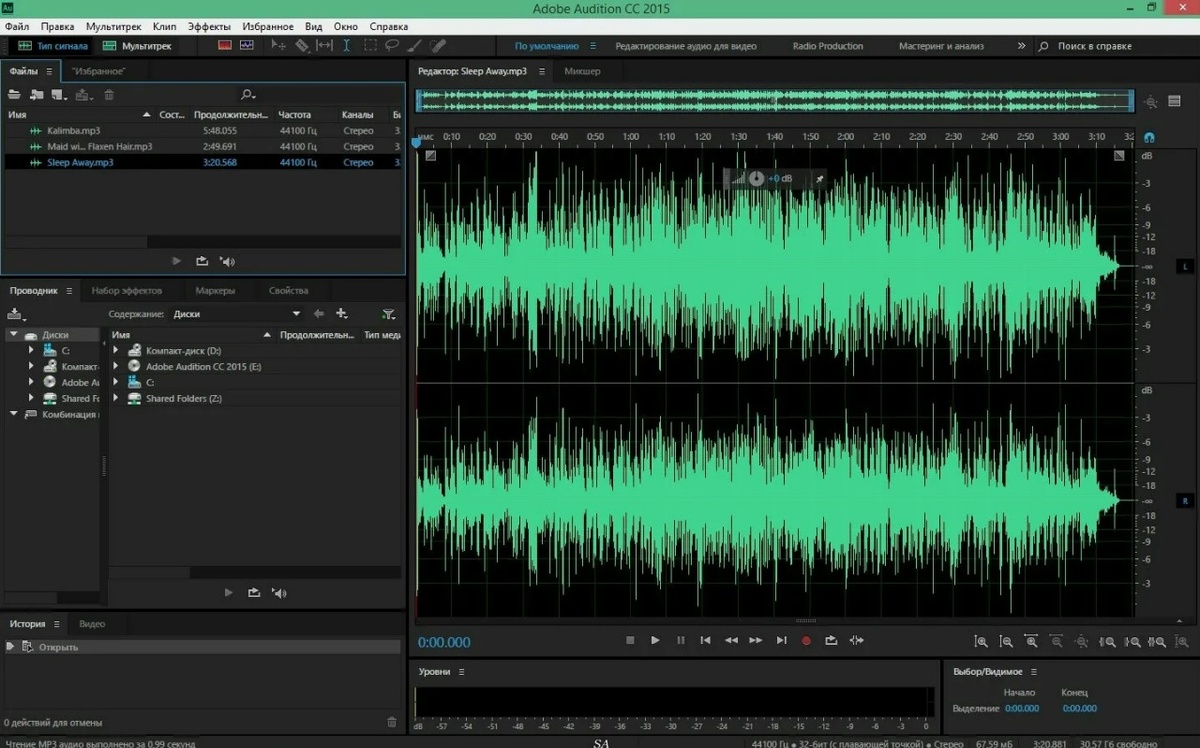Click Rewind transport button

(x=731, y=640)
